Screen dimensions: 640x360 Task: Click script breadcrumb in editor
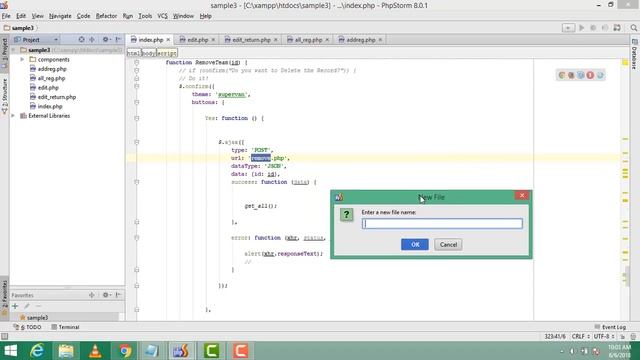[x=167, y=53]
